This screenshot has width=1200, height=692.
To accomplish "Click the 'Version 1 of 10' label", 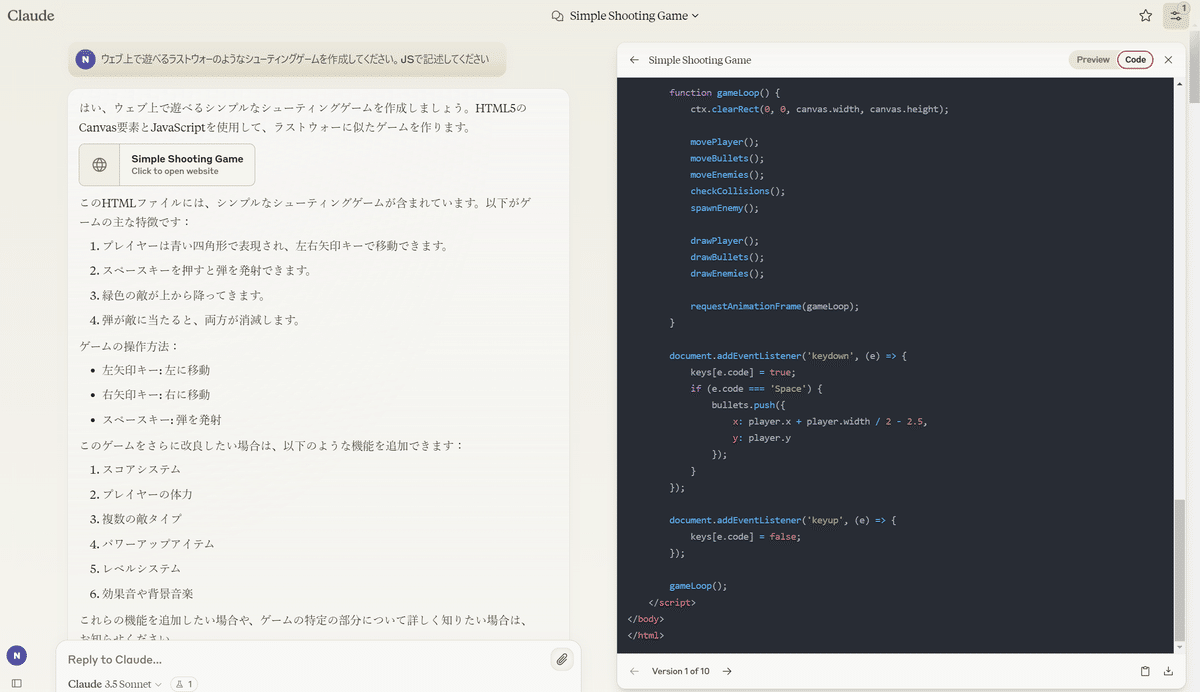I will tap(680, 671).
